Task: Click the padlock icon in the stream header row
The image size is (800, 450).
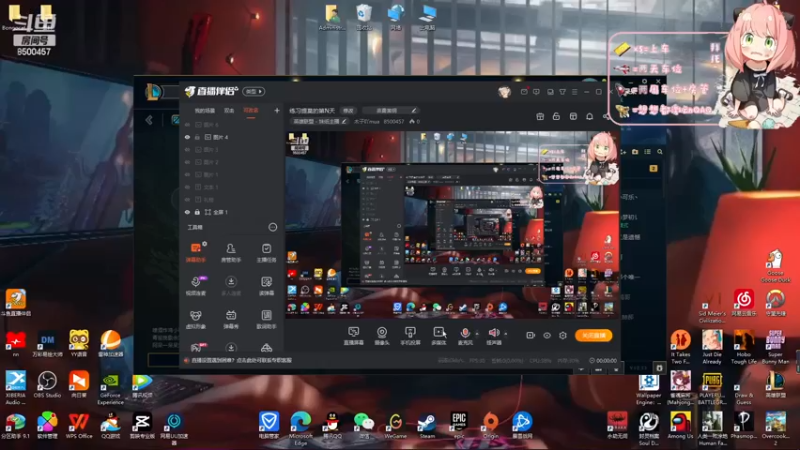Action: pyautogui.click(x=556, y=116)
